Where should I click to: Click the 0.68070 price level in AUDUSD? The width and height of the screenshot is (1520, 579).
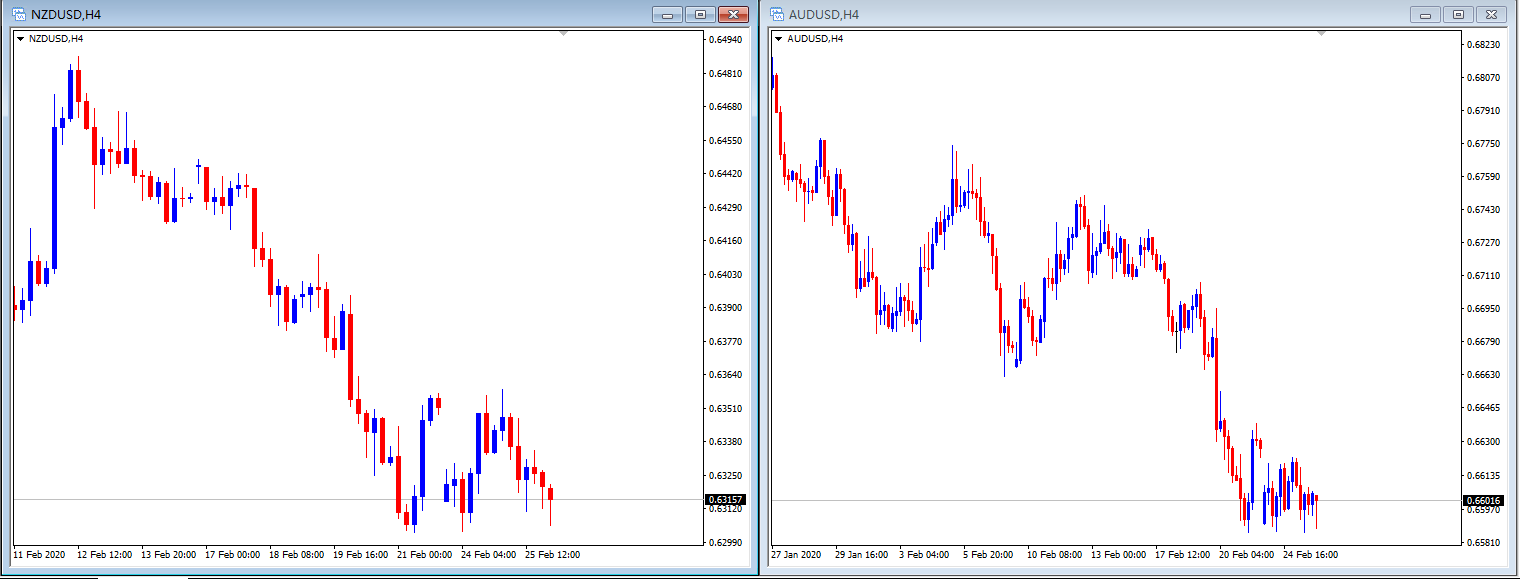coord(1483,78)
